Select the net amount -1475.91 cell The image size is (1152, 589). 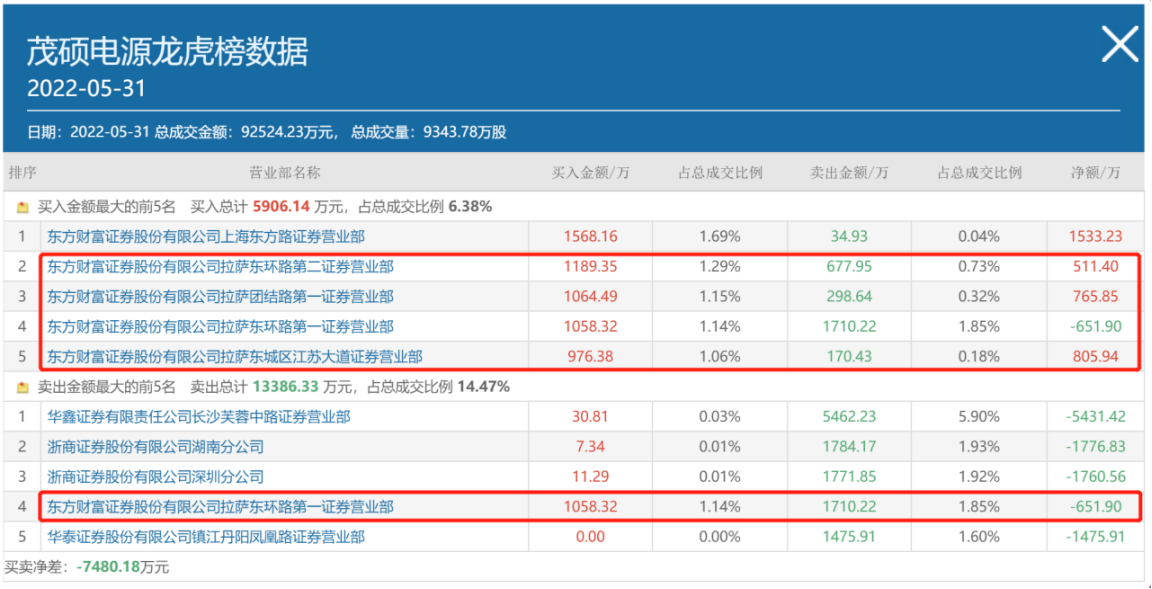point(1095,537)
